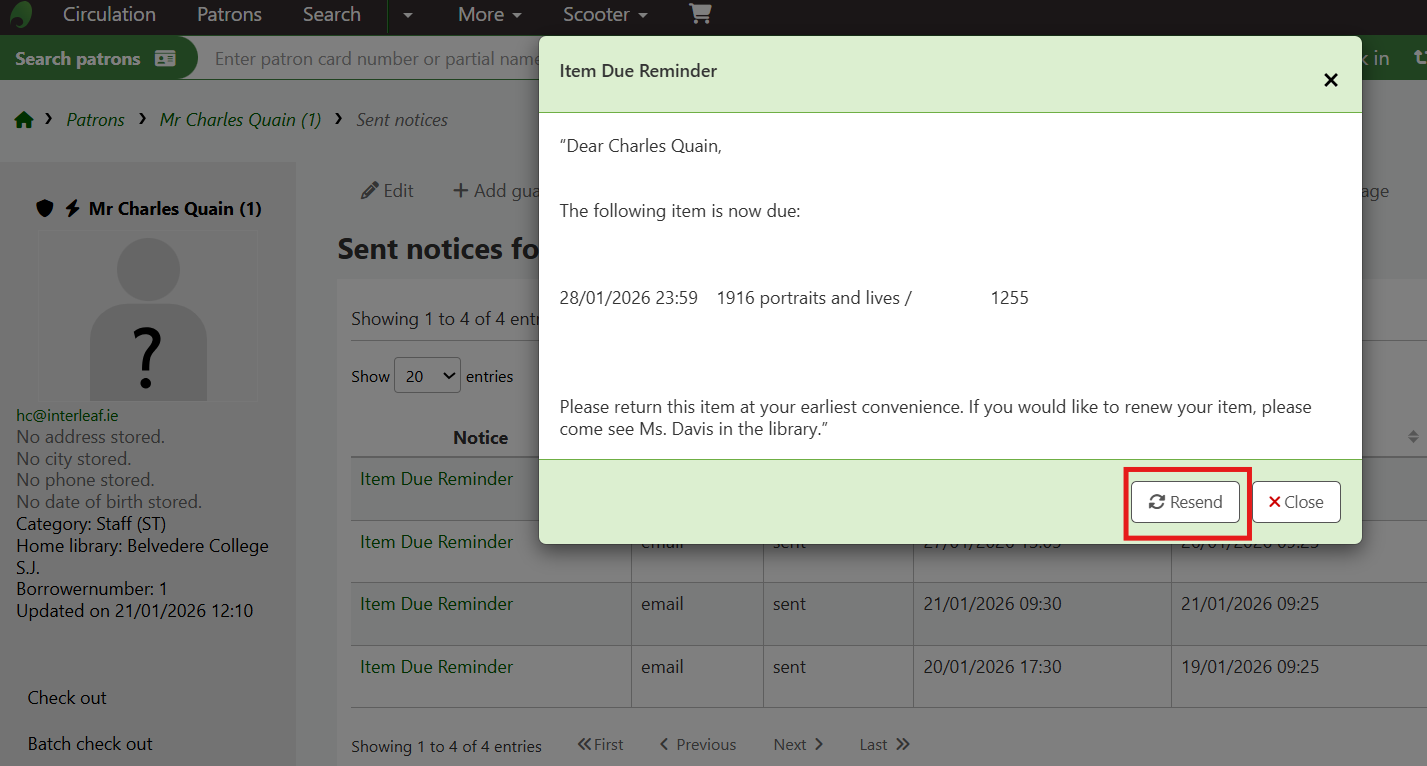Click the 'Home library: Belvedere College' line
The width and height of the screenshot is (1427, 766).
pos(142,547)
